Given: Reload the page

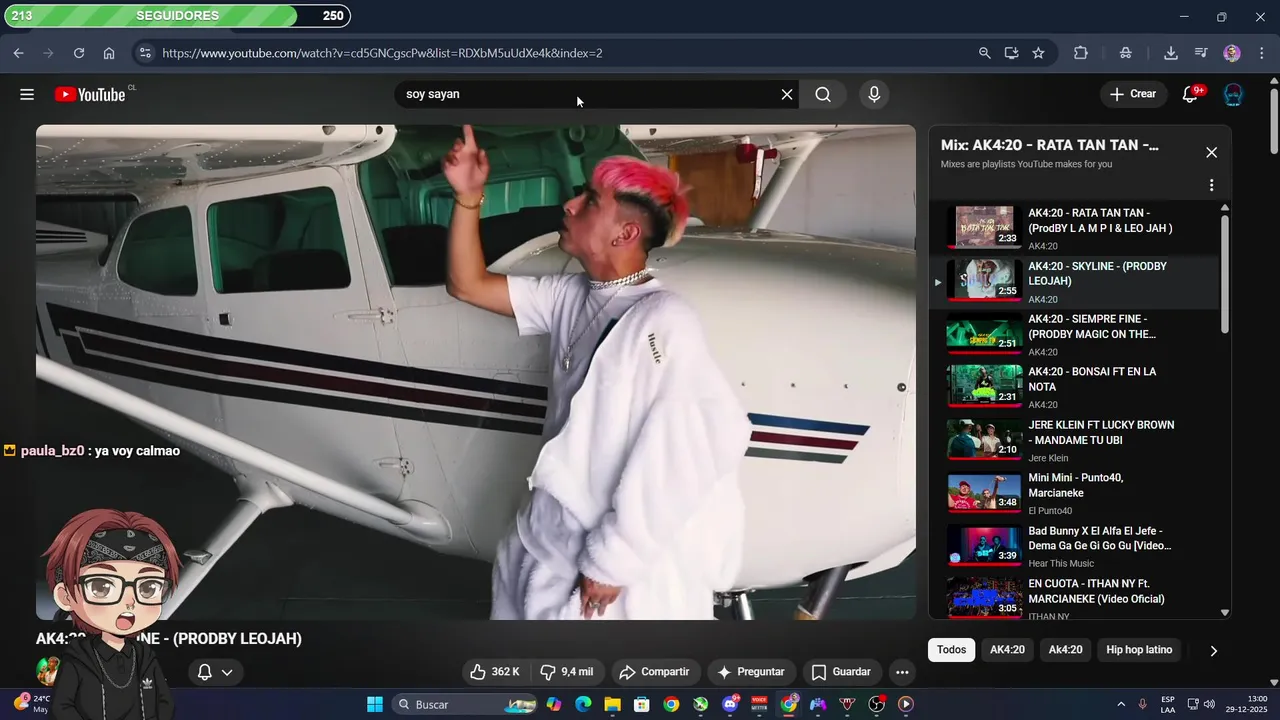Looking at the screenshot, I should pyautogui.click(x=79, y=53).
